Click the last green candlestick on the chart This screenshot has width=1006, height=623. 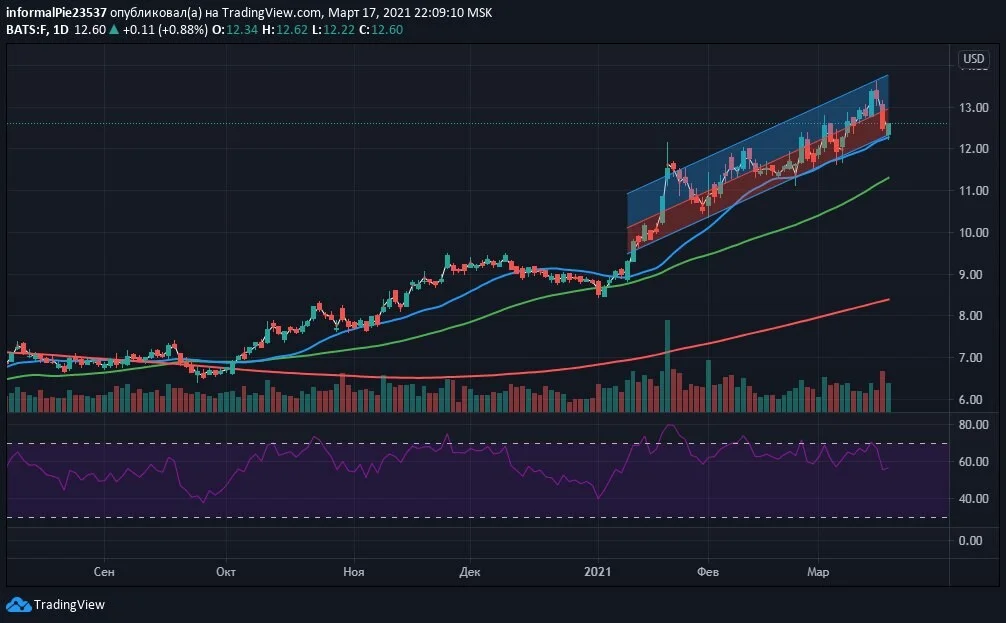pos(889,130)
